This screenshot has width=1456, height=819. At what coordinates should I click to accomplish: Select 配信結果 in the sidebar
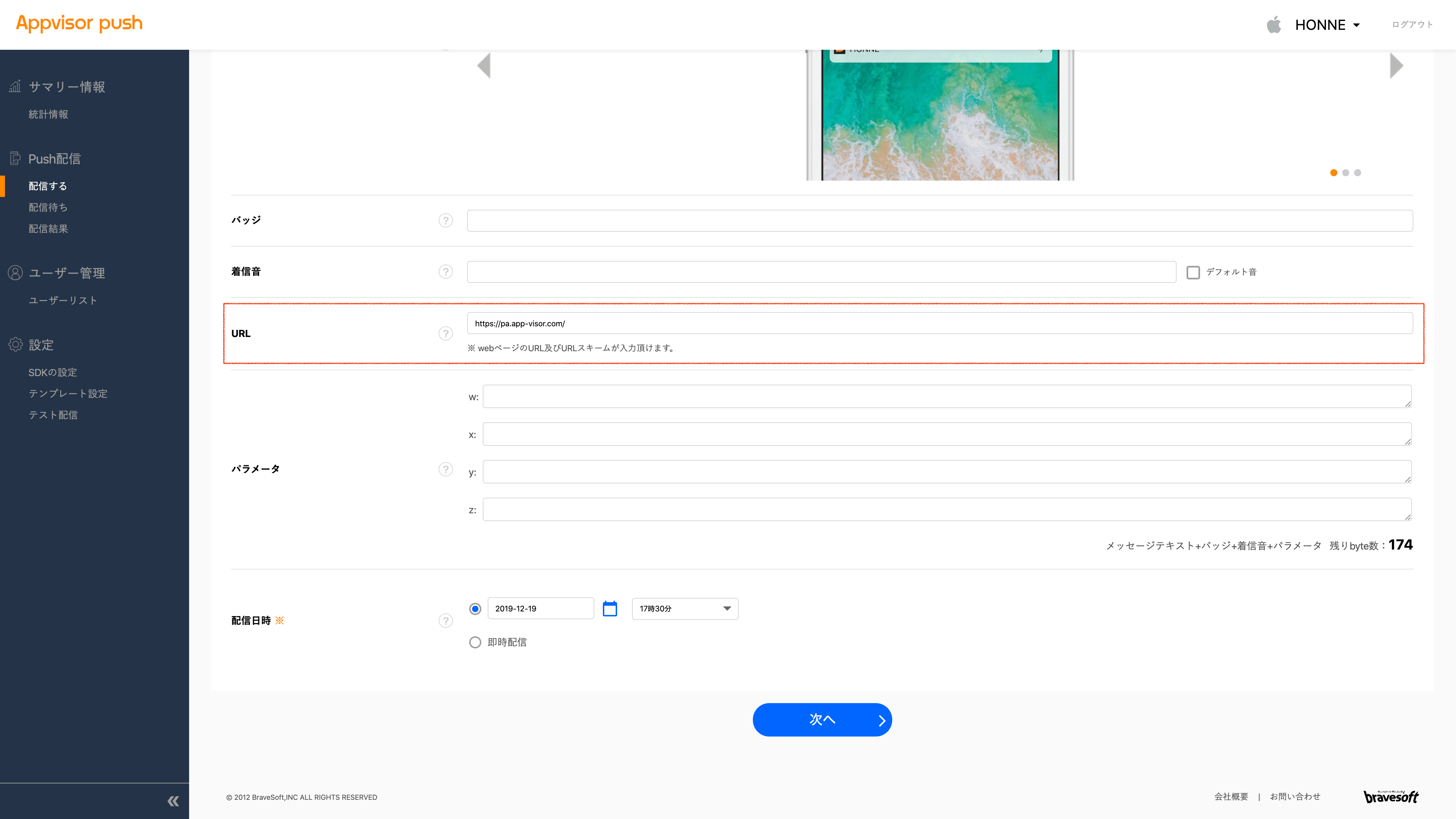click(x=48, y=228)
